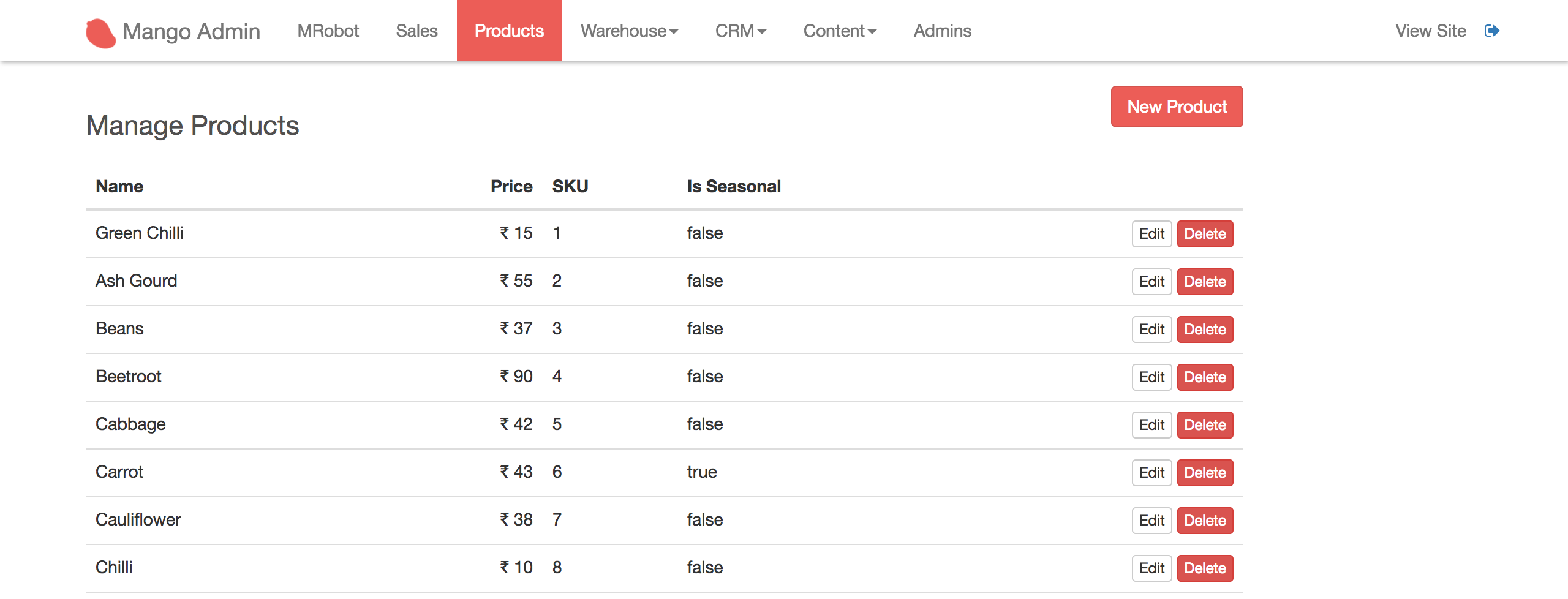Screen dimensions: 1568x599
Task: Edit the Cauliflower product
Action: pos(1151,521)
